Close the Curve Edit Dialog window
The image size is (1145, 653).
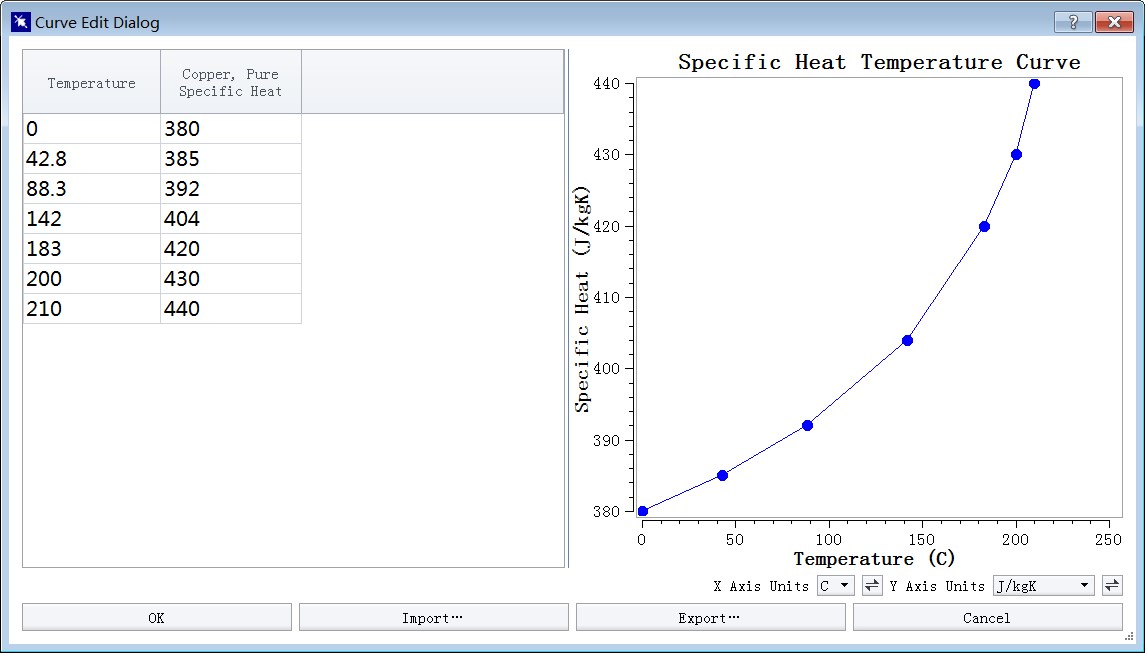pos(1113,22)
